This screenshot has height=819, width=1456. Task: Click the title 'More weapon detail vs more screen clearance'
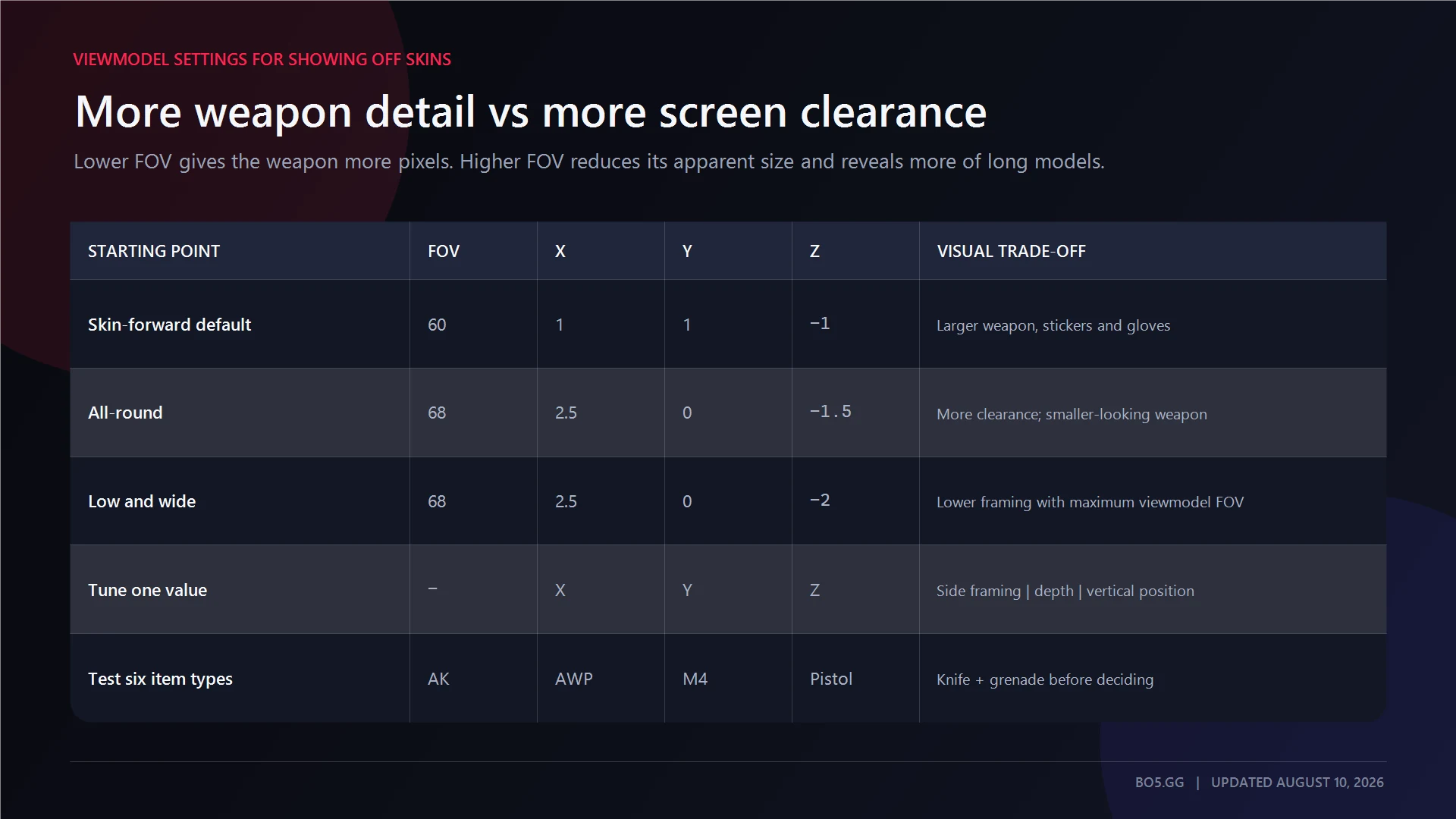point(531,111)
